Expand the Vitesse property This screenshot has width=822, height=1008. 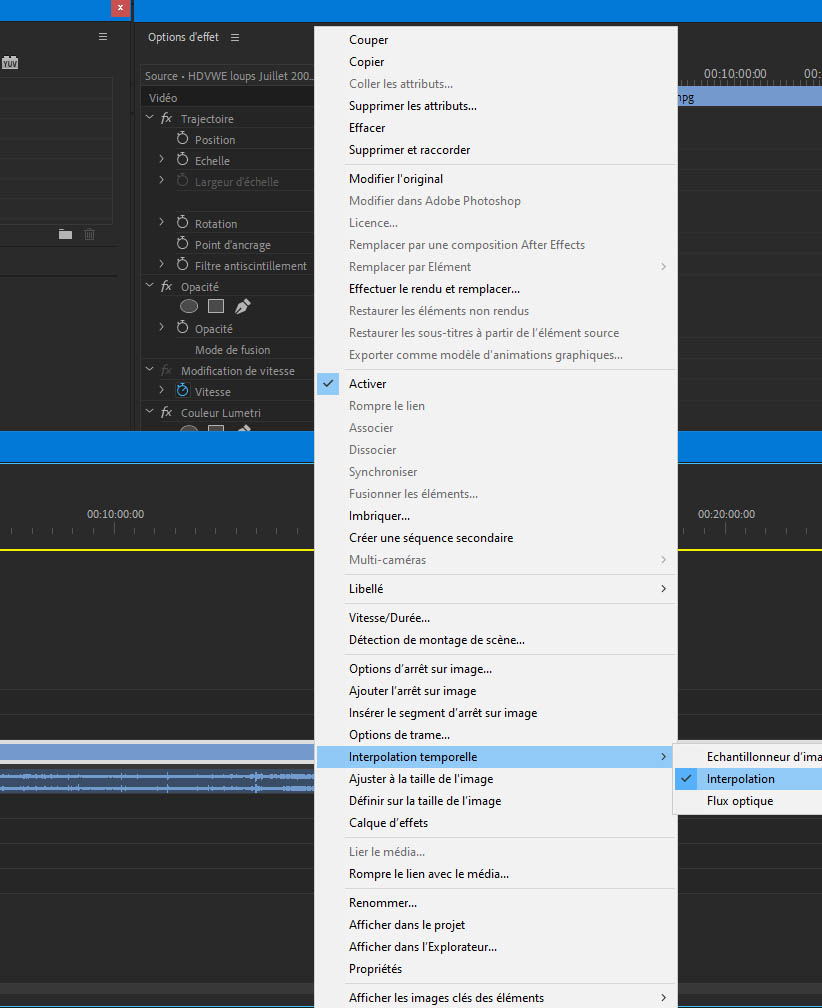click(161, 390)
